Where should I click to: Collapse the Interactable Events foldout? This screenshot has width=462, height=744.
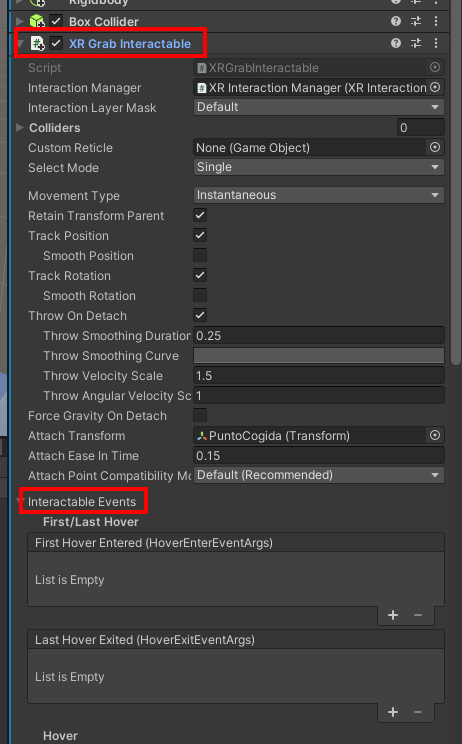[22, 502]
